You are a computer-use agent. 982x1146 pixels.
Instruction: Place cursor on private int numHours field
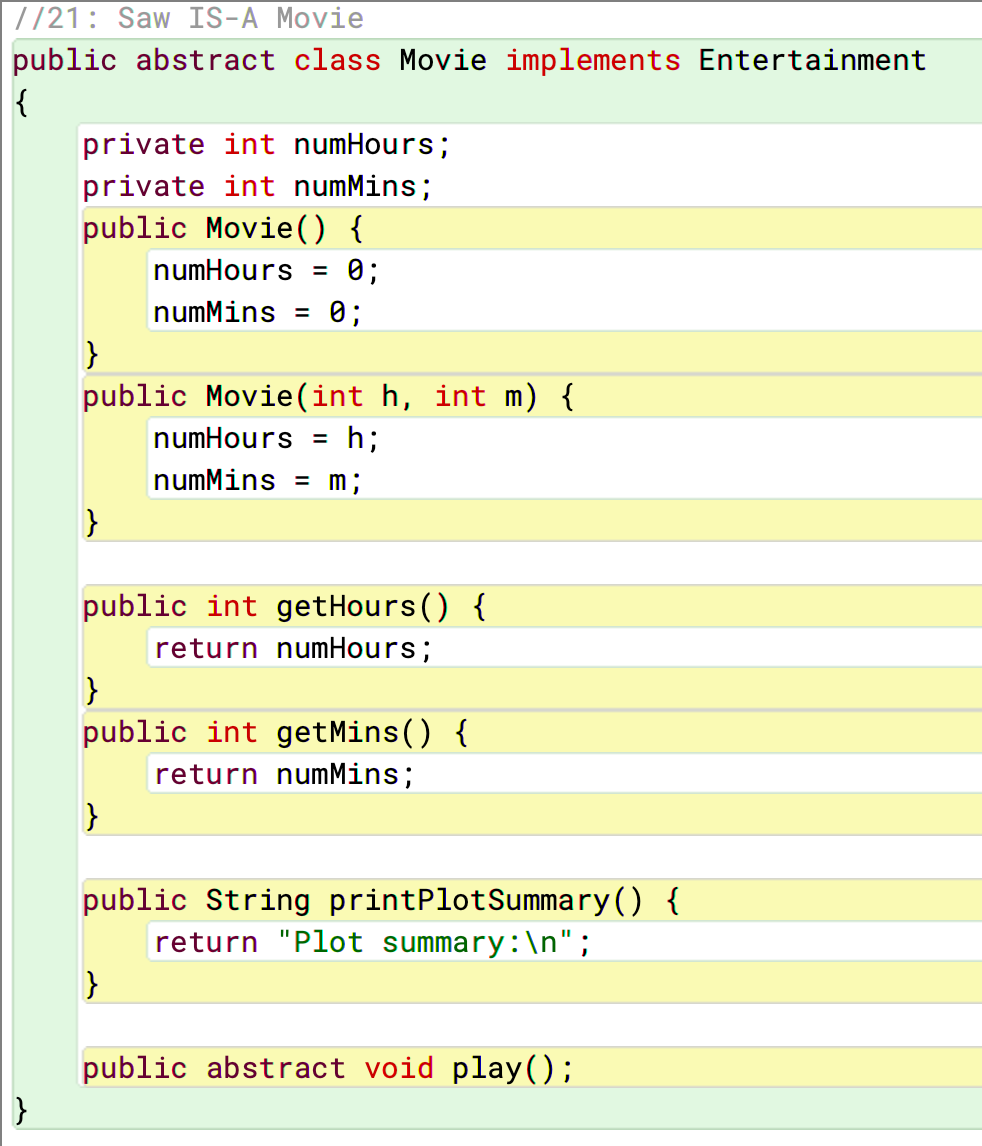tap(266, 145)
